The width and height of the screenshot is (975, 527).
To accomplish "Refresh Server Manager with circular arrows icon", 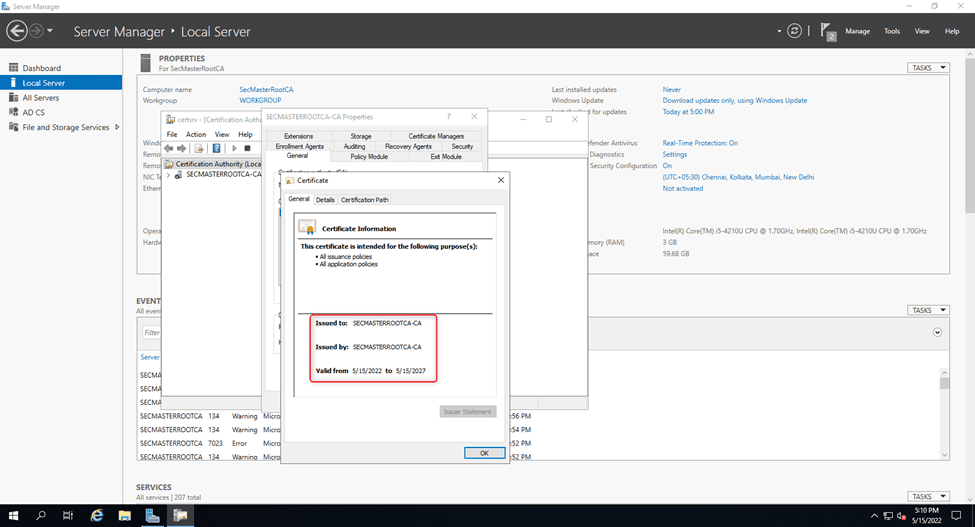I will point(794,30).
